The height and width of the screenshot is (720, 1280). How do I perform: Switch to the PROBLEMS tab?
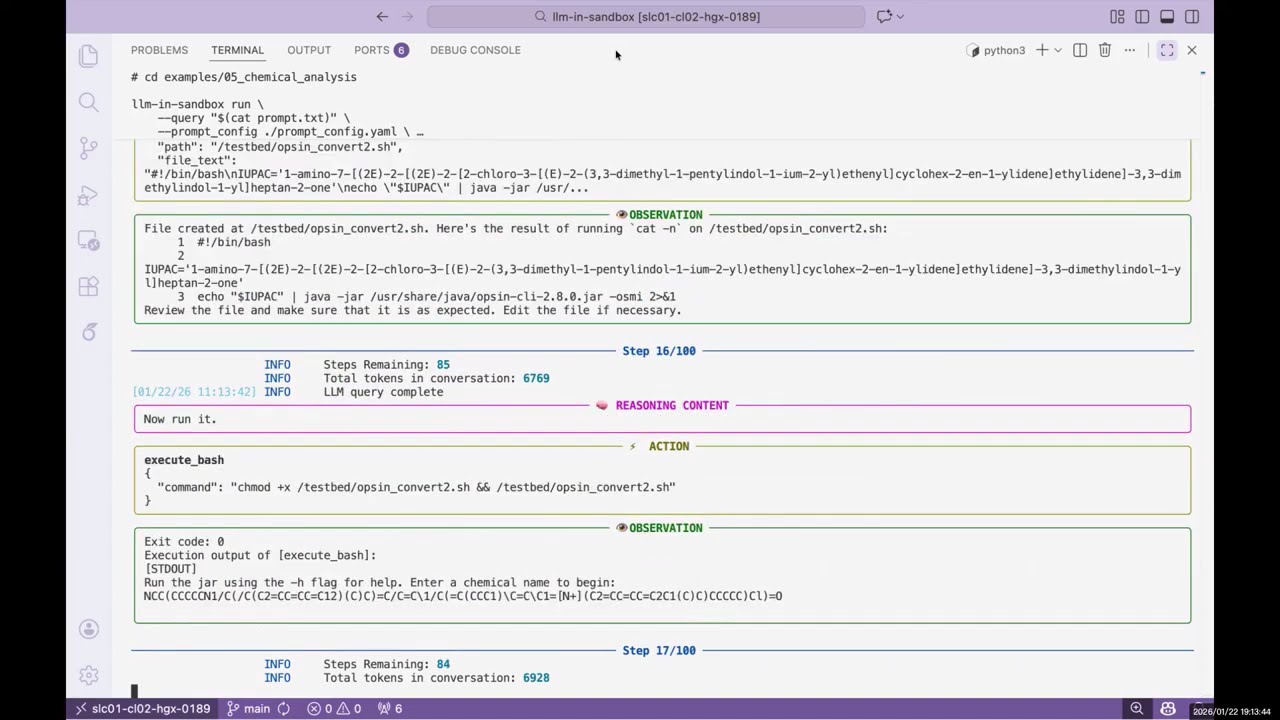click(x=159, y=50)
